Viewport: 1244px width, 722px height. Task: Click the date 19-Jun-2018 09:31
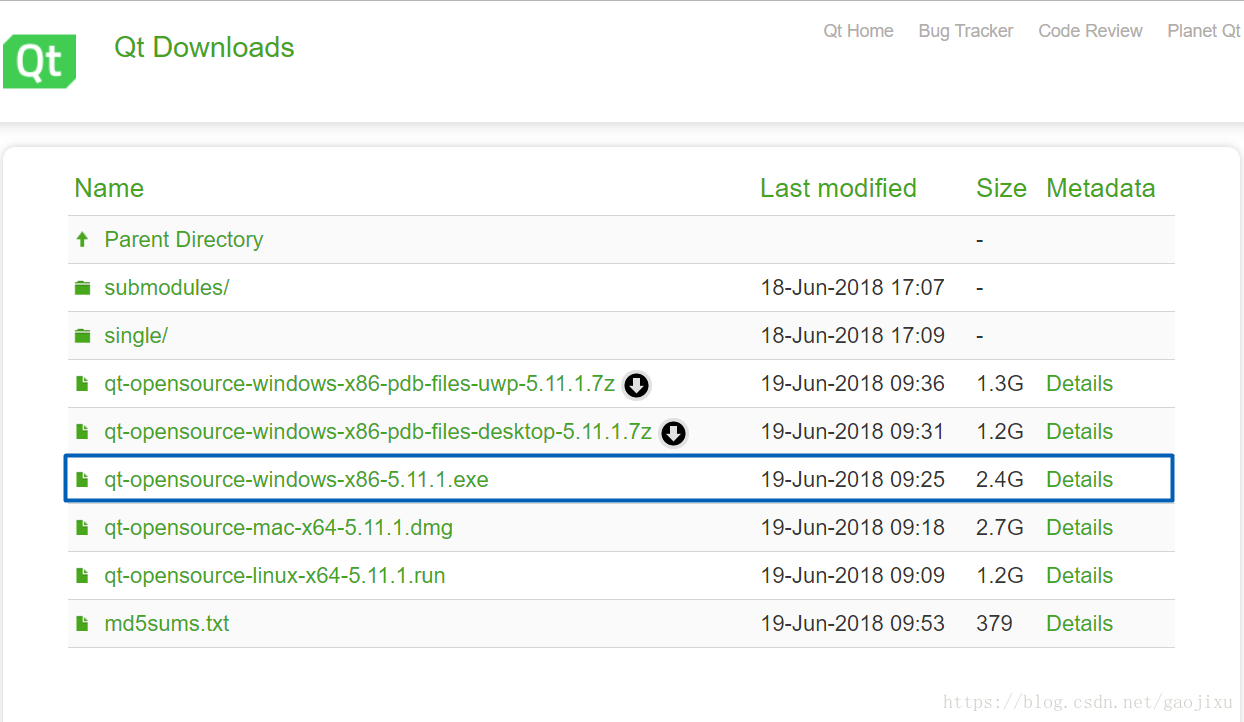coord(852,432)
